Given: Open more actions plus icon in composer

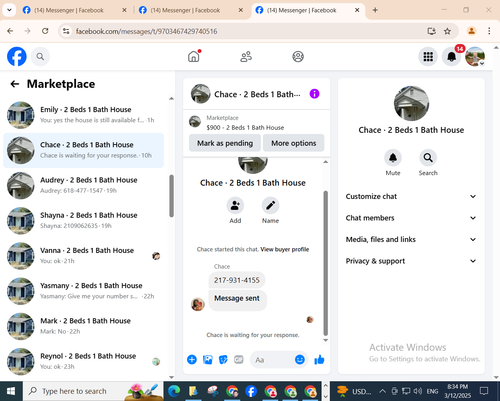Looking at the screenshot, I should (192, 360).
